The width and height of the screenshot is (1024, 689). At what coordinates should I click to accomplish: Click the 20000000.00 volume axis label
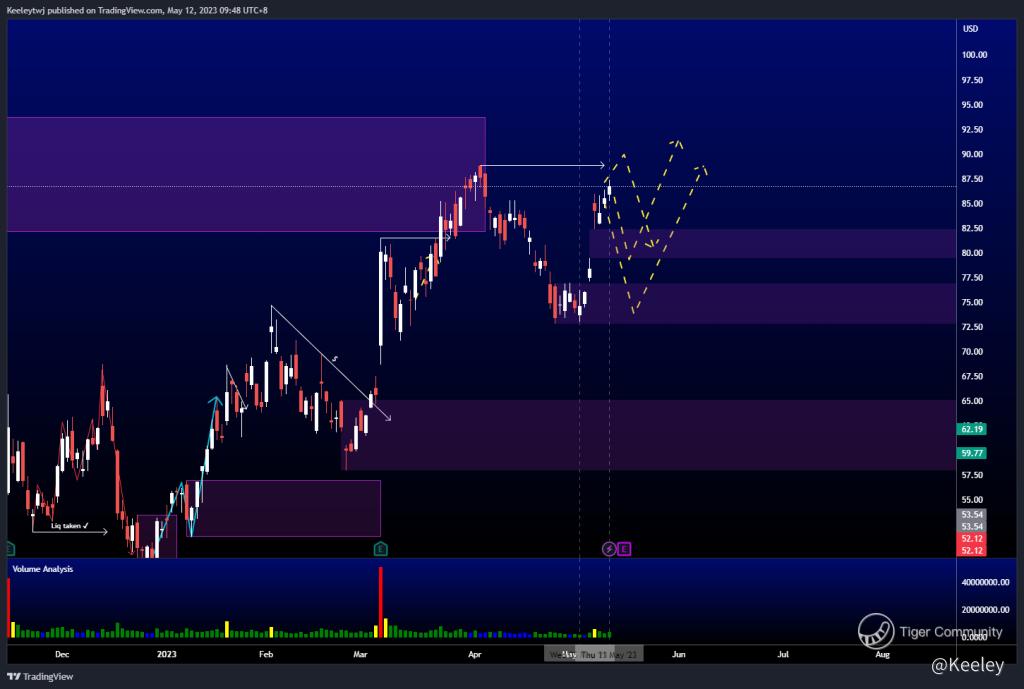coord(985,609)
